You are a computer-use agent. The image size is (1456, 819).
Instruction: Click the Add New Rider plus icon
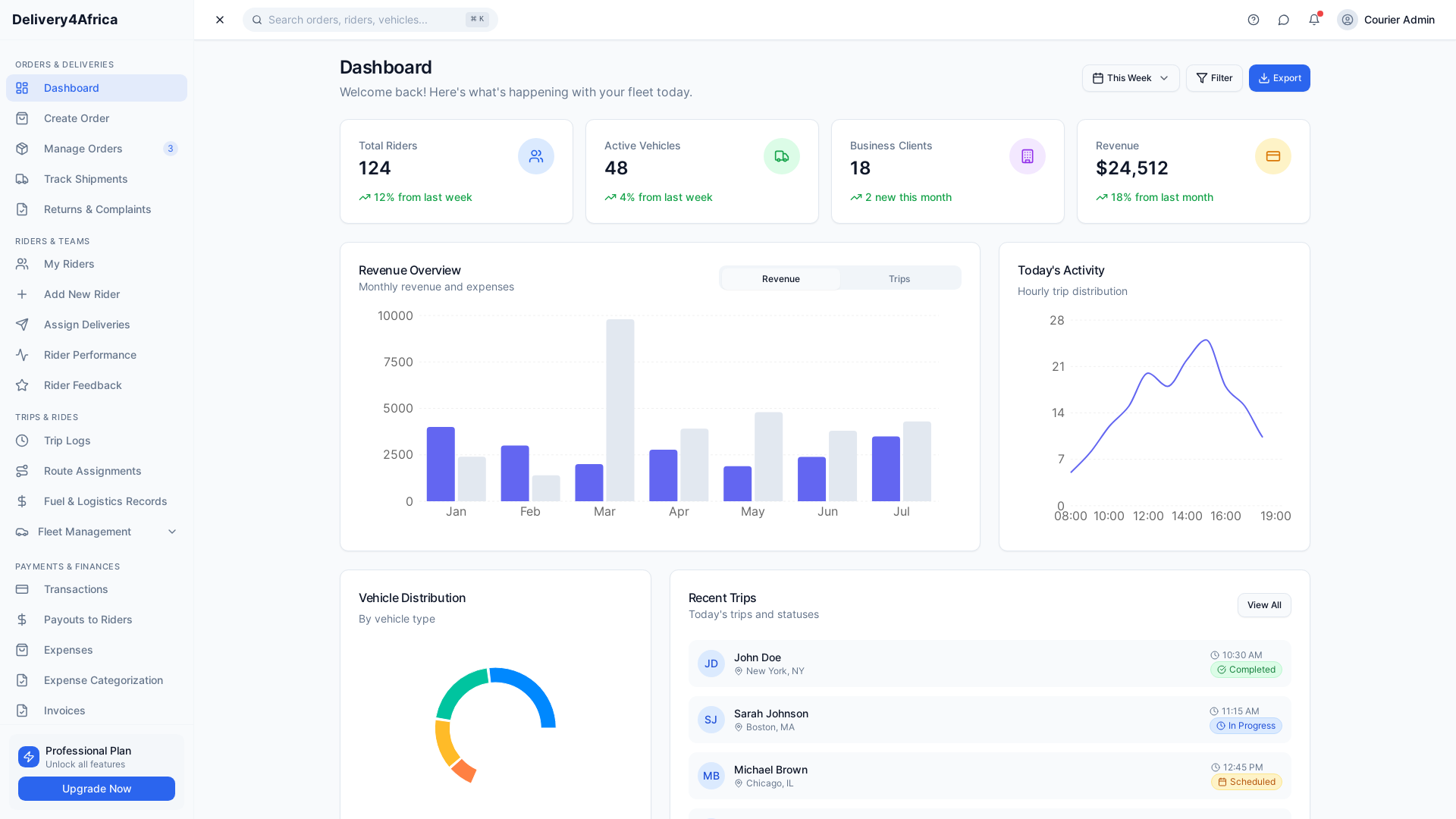[22, 294]
